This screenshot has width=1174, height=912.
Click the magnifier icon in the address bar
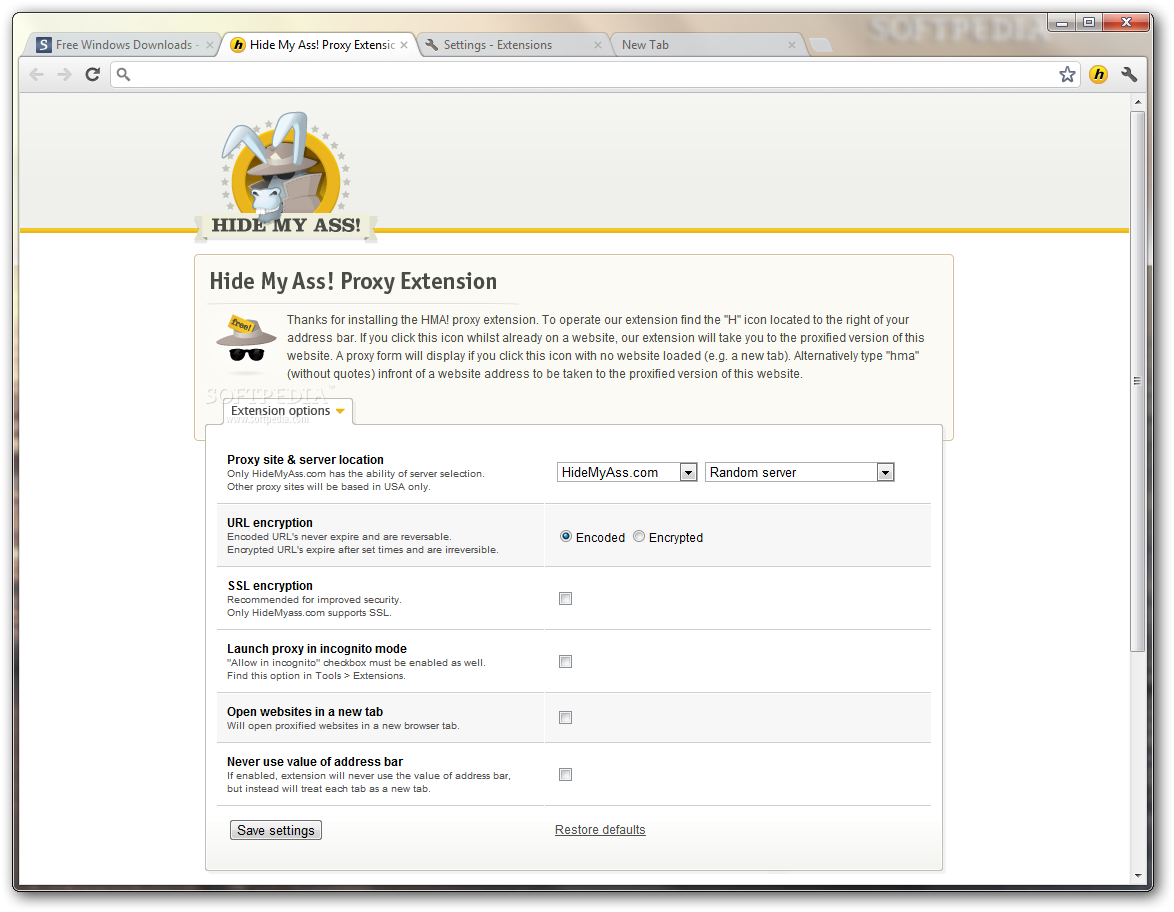[124, 74]
